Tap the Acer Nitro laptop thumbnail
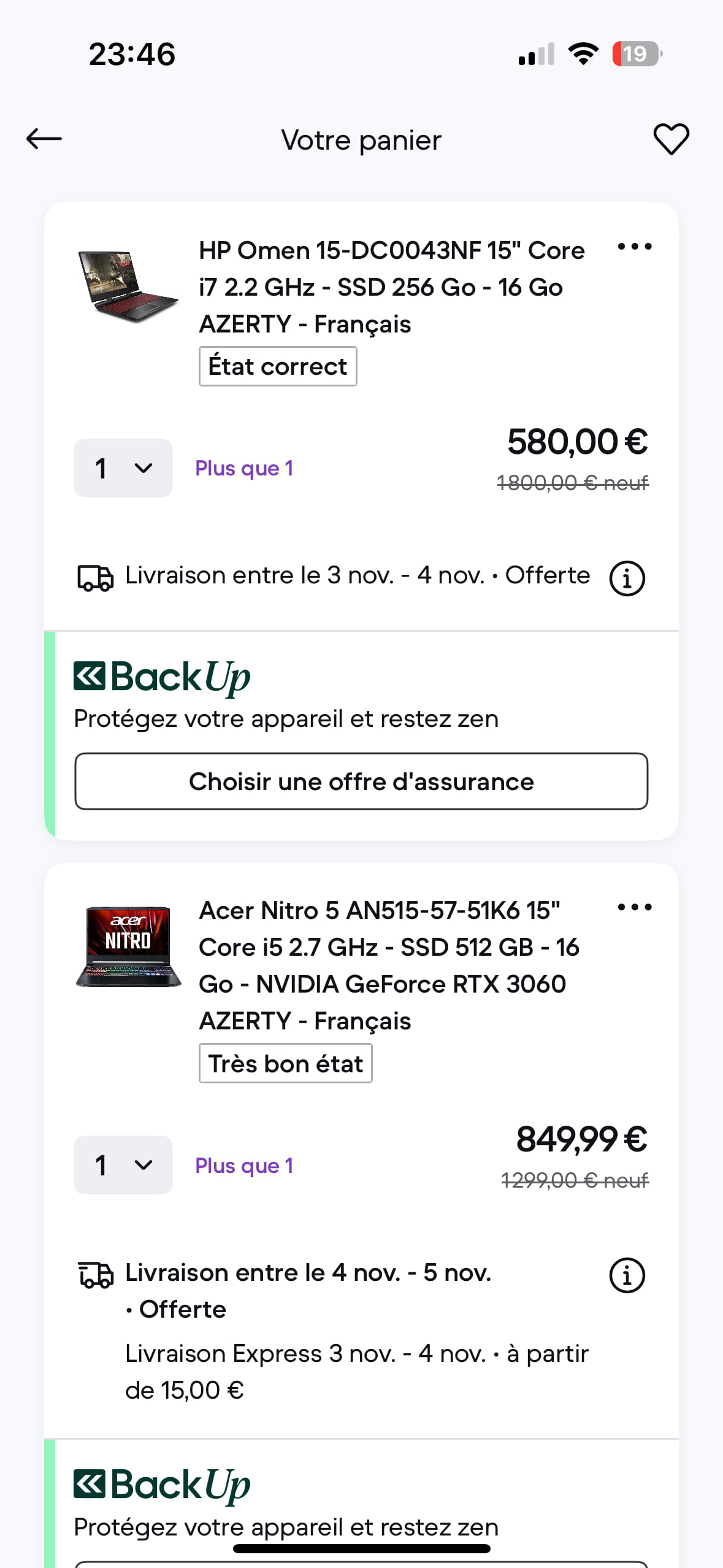 point(128,947)
